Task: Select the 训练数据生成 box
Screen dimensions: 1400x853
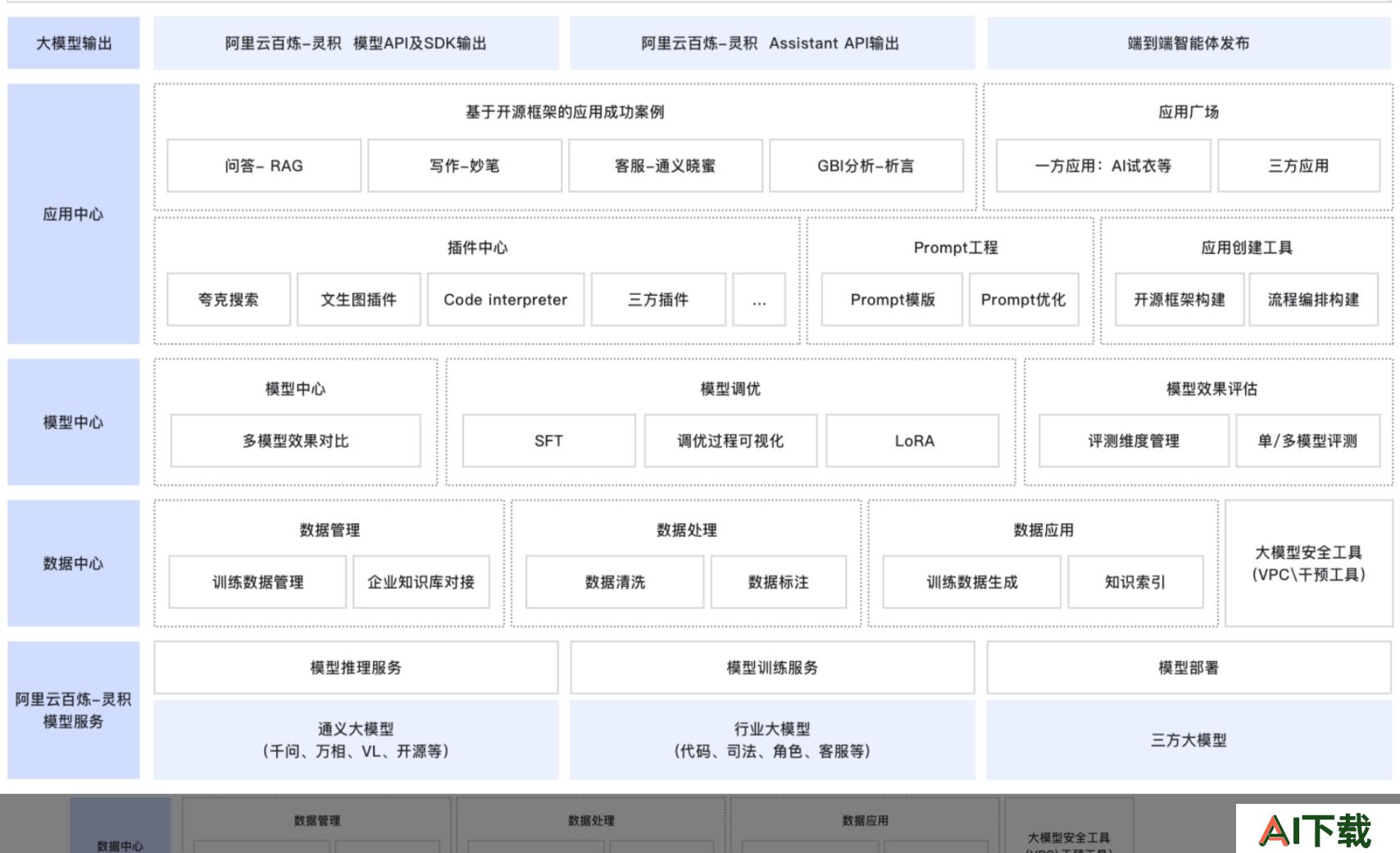Action: pyautogui.click(x=972, y=582)
